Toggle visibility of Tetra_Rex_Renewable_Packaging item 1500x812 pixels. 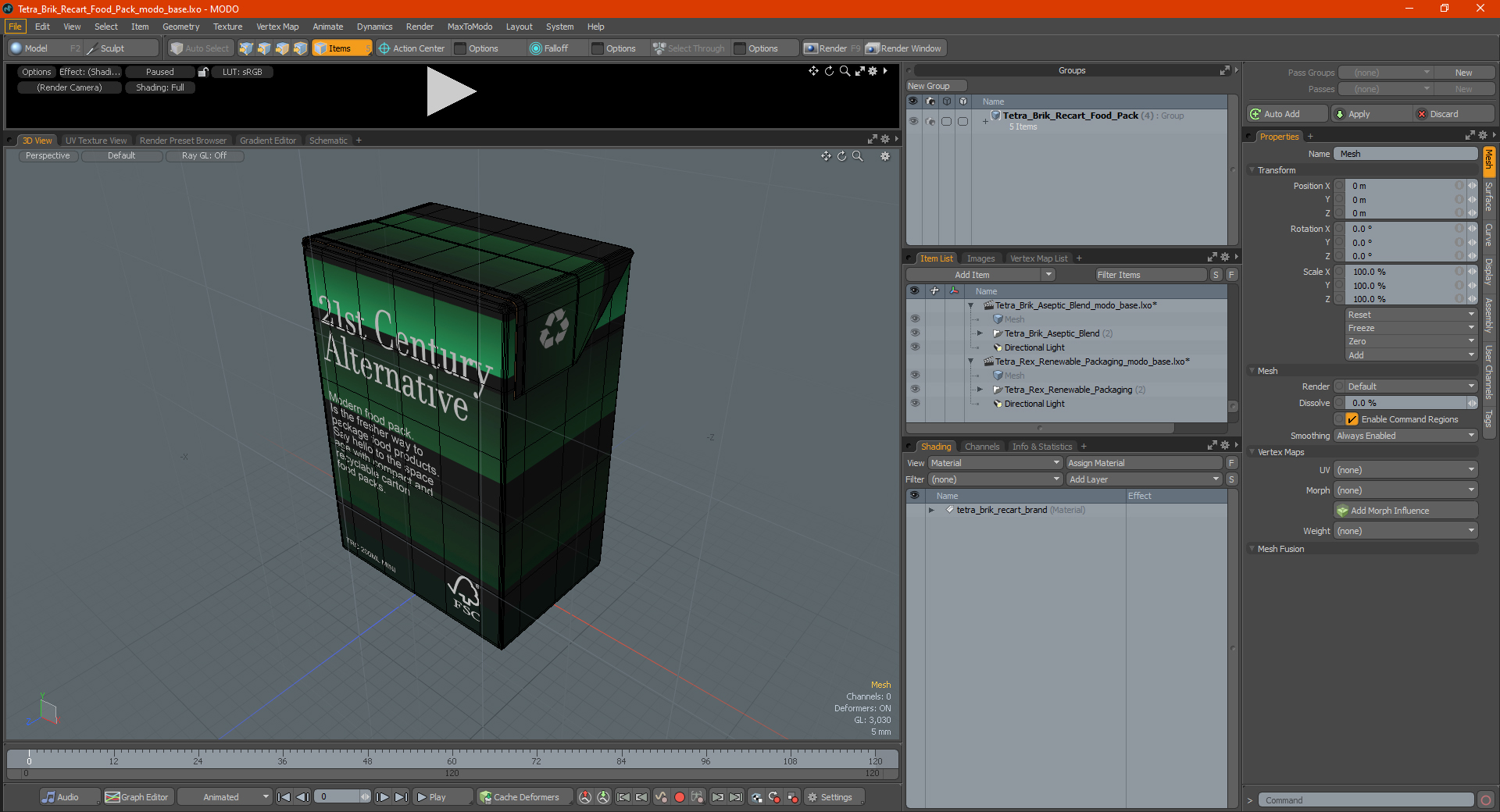[x=915, y=390]
